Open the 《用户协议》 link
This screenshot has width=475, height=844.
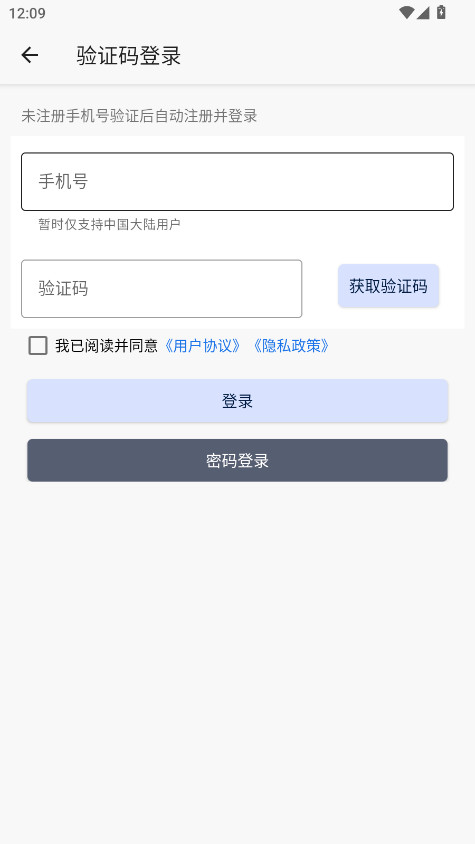(202, 346)
